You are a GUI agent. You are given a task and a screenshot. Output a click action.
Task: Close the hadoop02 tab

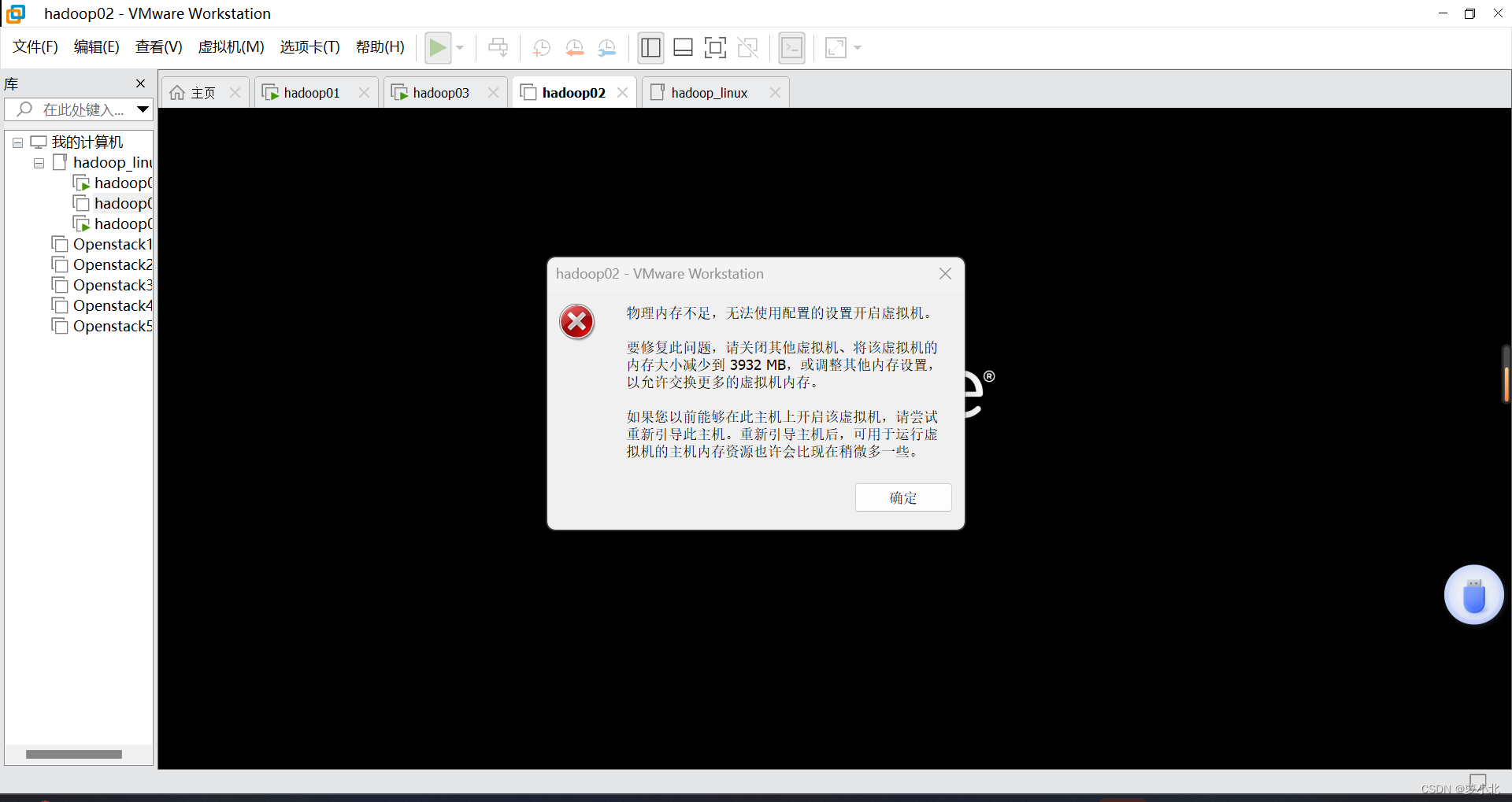[x=622, y=93]
